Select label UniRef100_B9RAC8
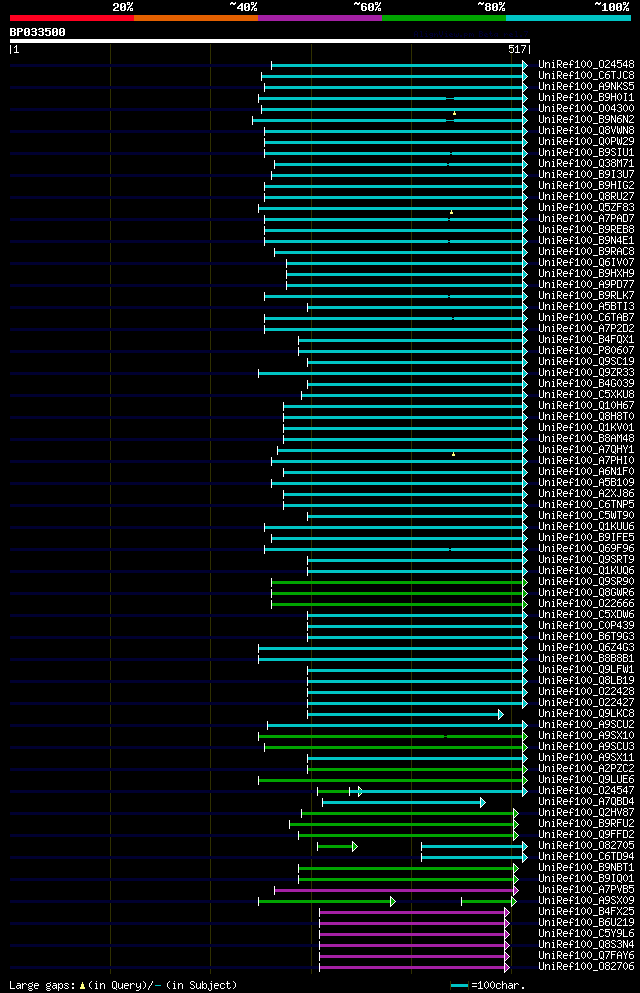The width and height of the screenshot is (640, 993). (586, 251)
